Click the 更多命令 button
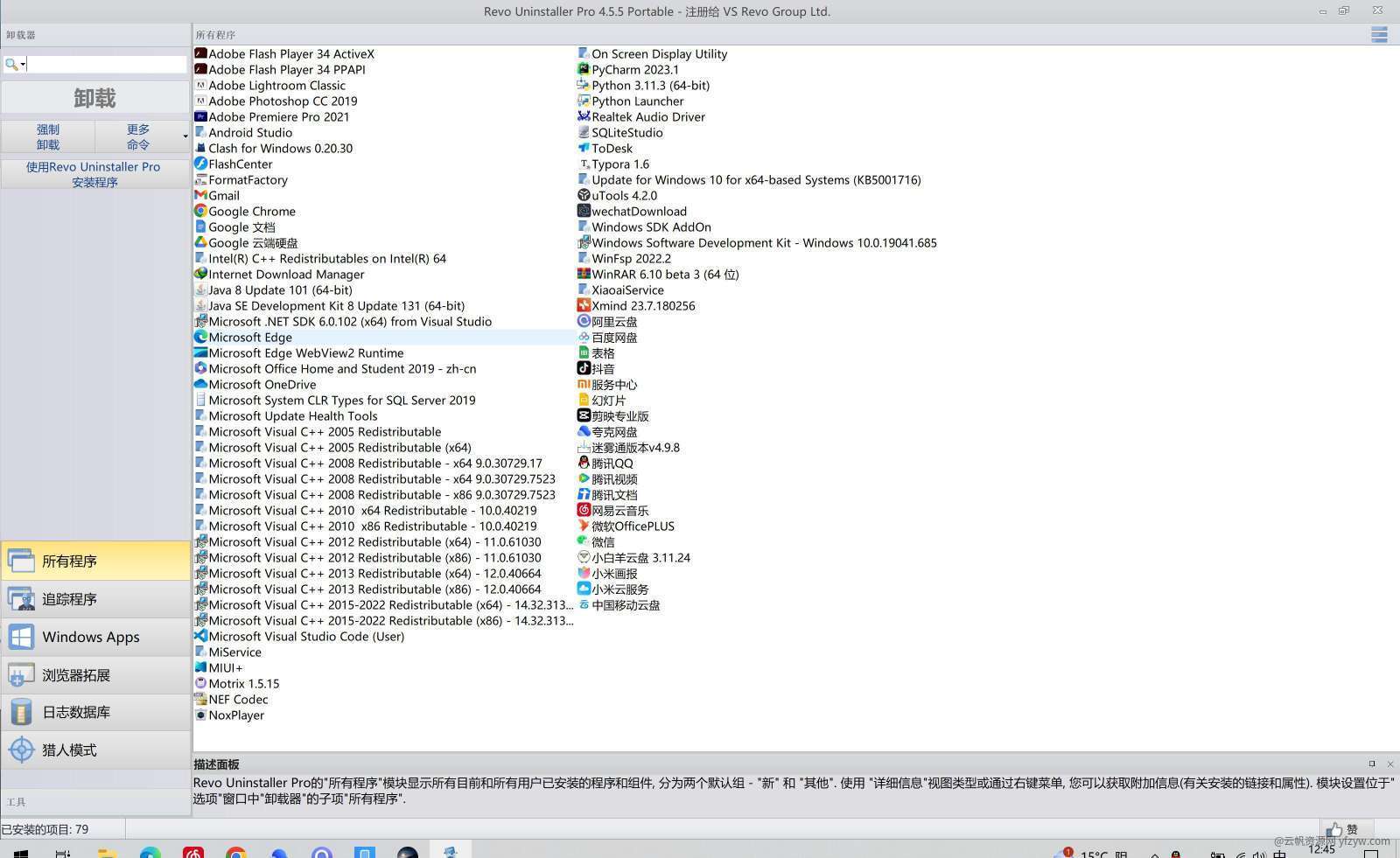 click(x=137, y=136)
